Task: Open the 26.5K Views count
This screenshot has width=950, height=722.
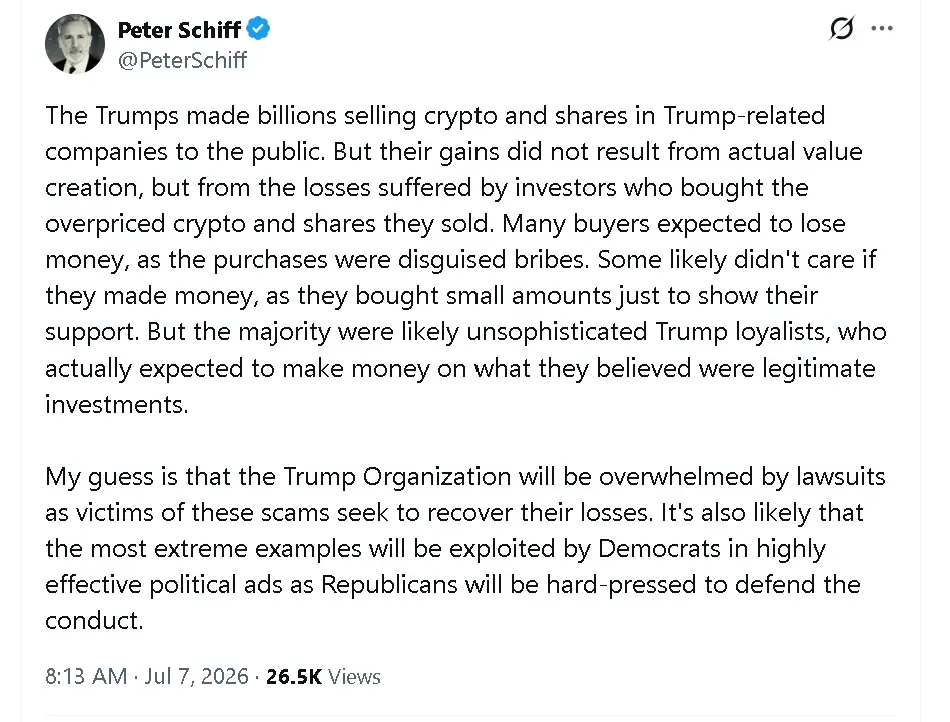Action: pos(323,676)
